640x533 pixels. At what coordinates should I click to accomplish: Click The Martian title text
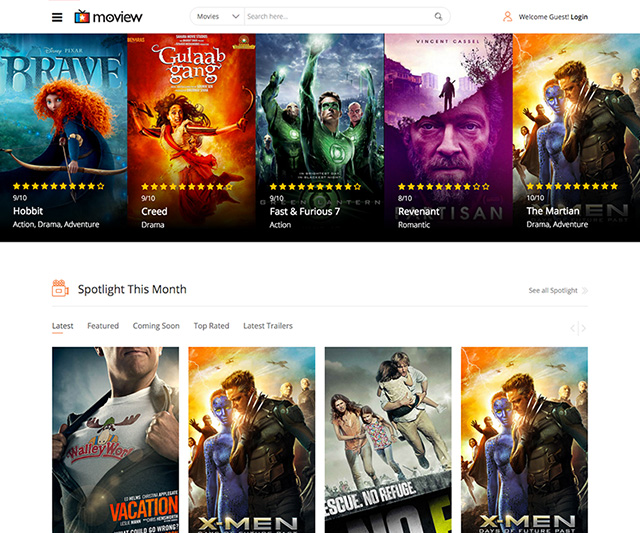(x=553, y=211)
